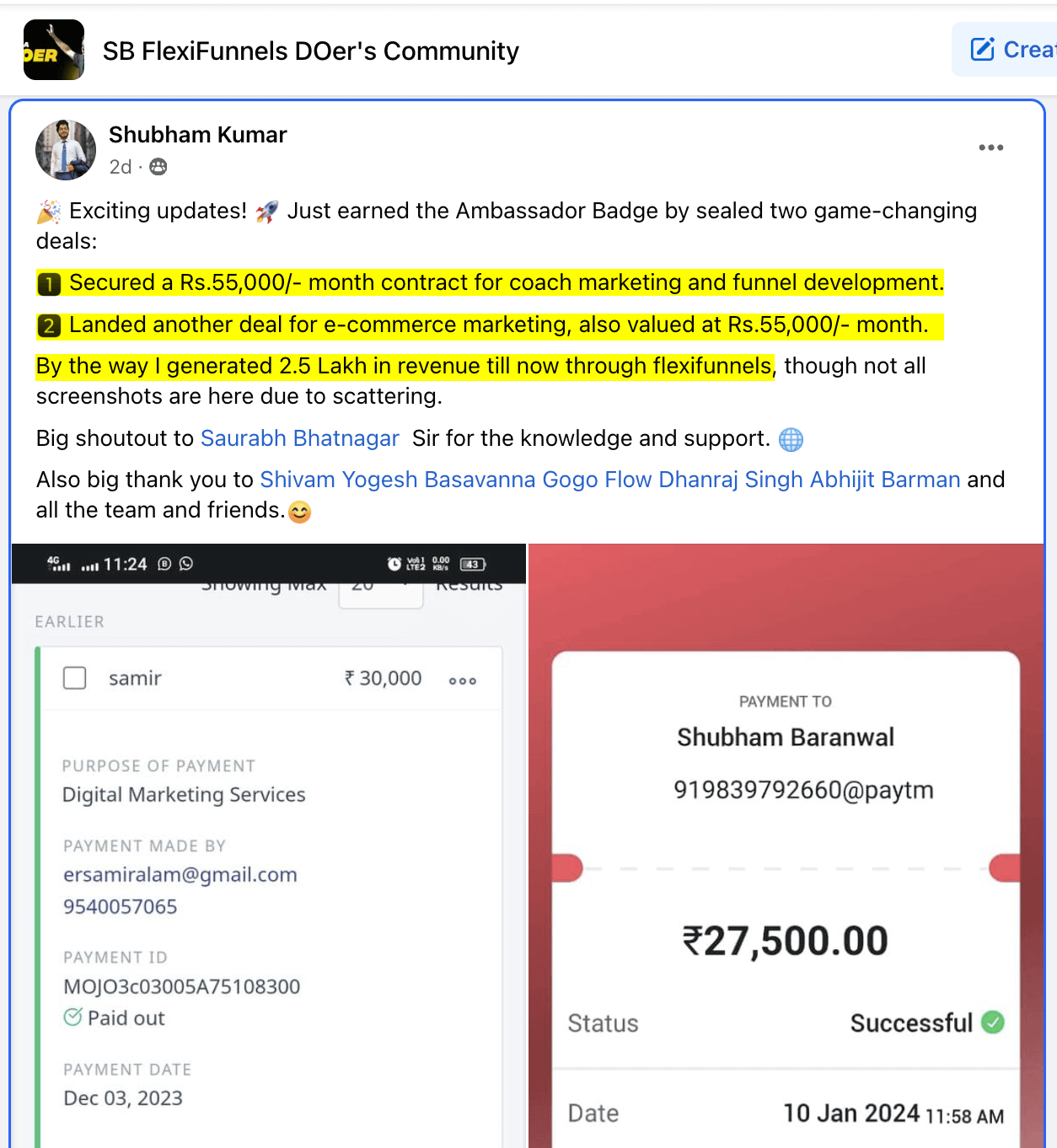Screen dimensions: 1057x1148
Task: Click the green Paid out checkmark icon
Action: (72, 1017)
